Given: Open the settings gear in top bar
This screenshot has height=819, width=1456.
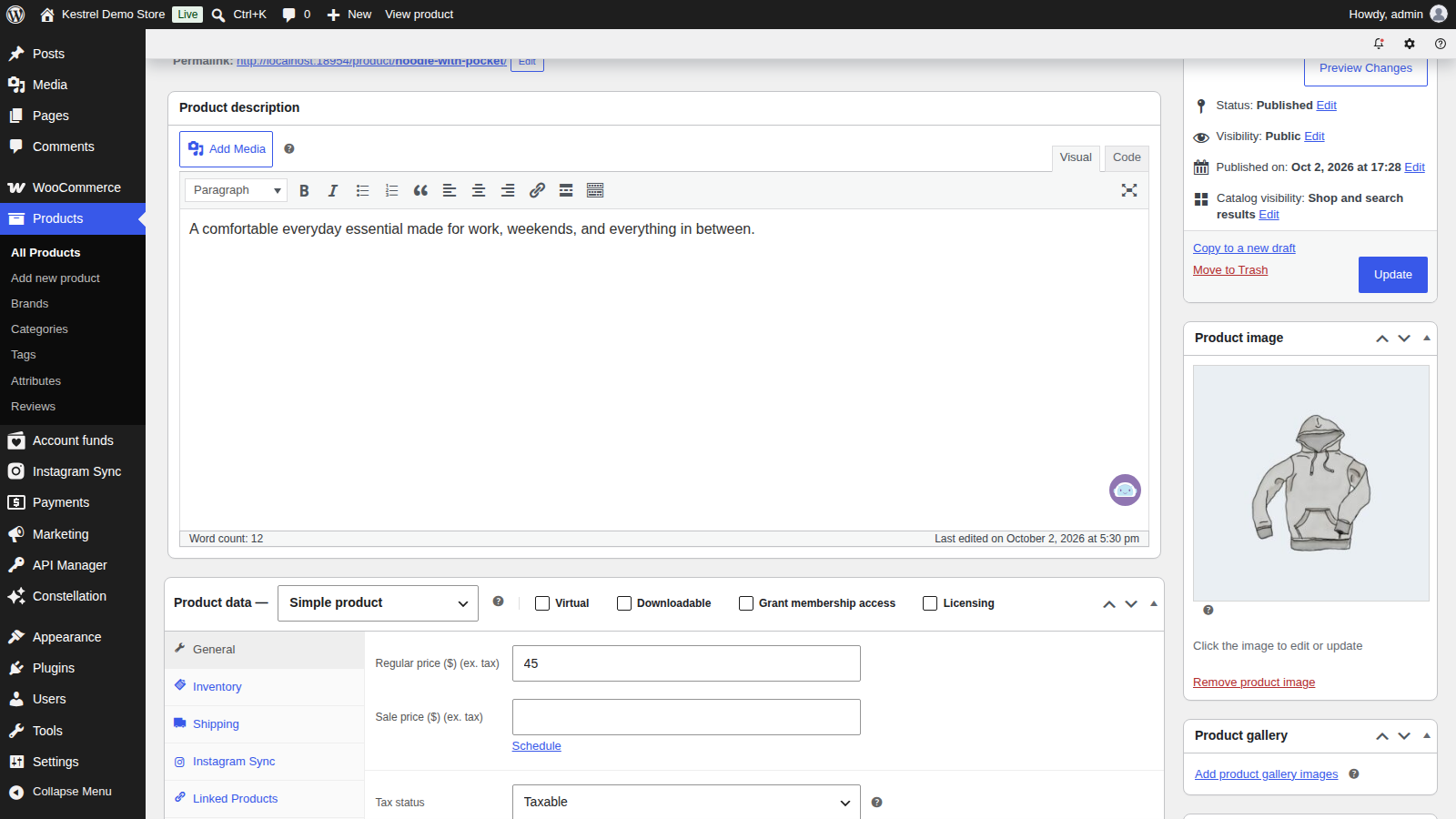Looking at the screenshot, I should coord(1410,44).
